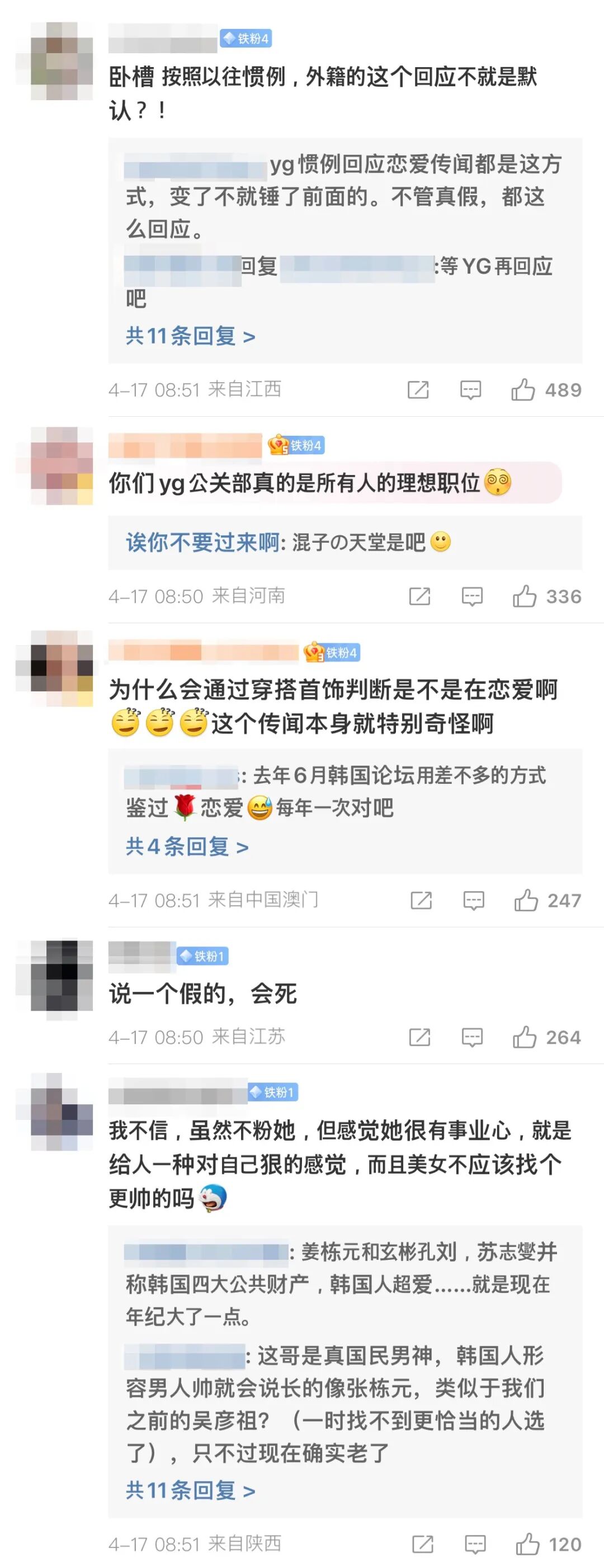The image size is (604, 1568).
Task: Repost the comment from 江西
Action: pos(418,389)
